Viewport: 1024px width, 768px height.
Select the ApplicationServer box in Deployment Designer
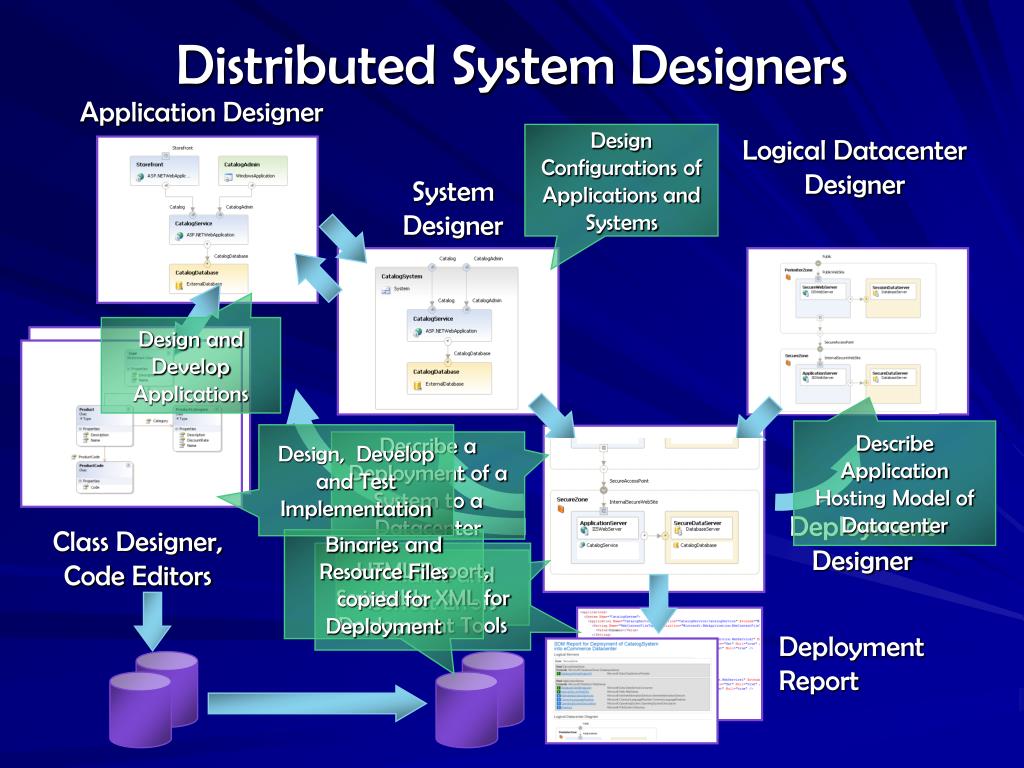tap(607, 537)
